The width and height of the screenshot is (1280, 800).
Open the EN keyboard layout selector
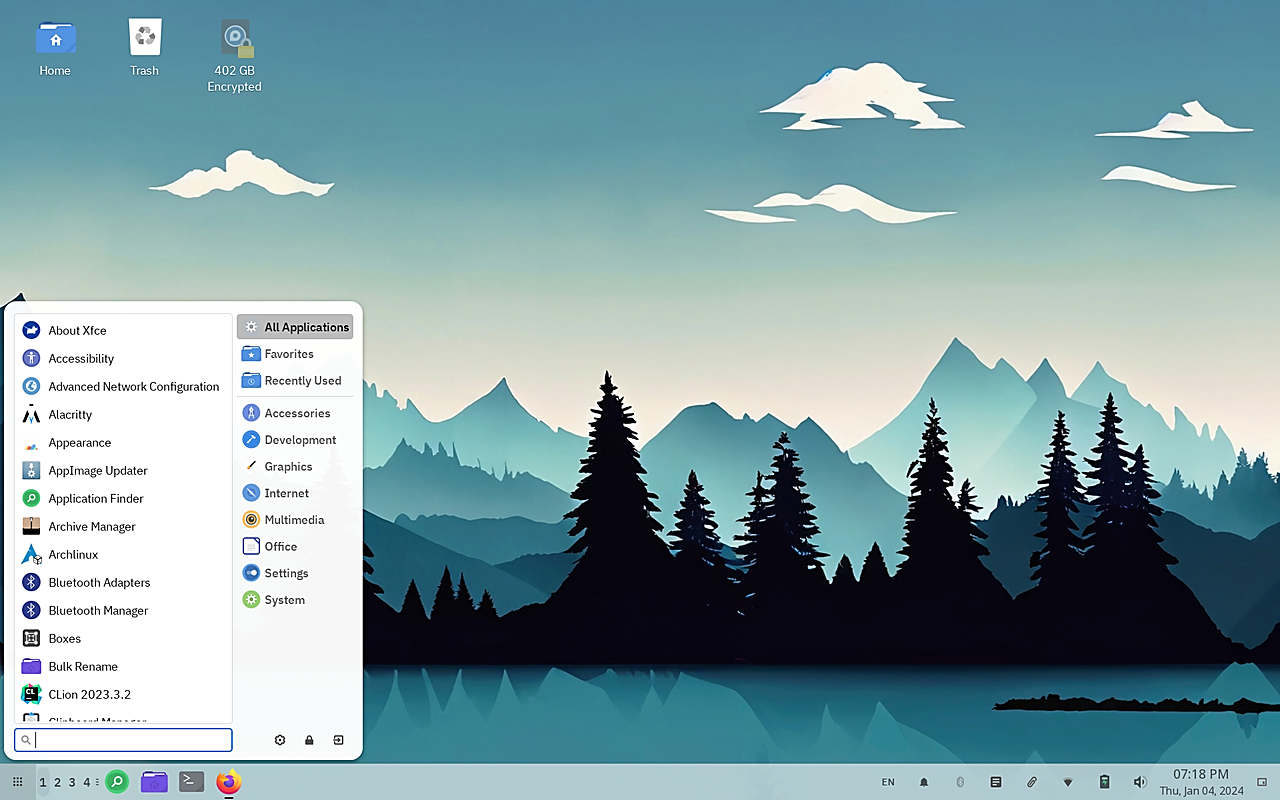click(x=888, y=782)
